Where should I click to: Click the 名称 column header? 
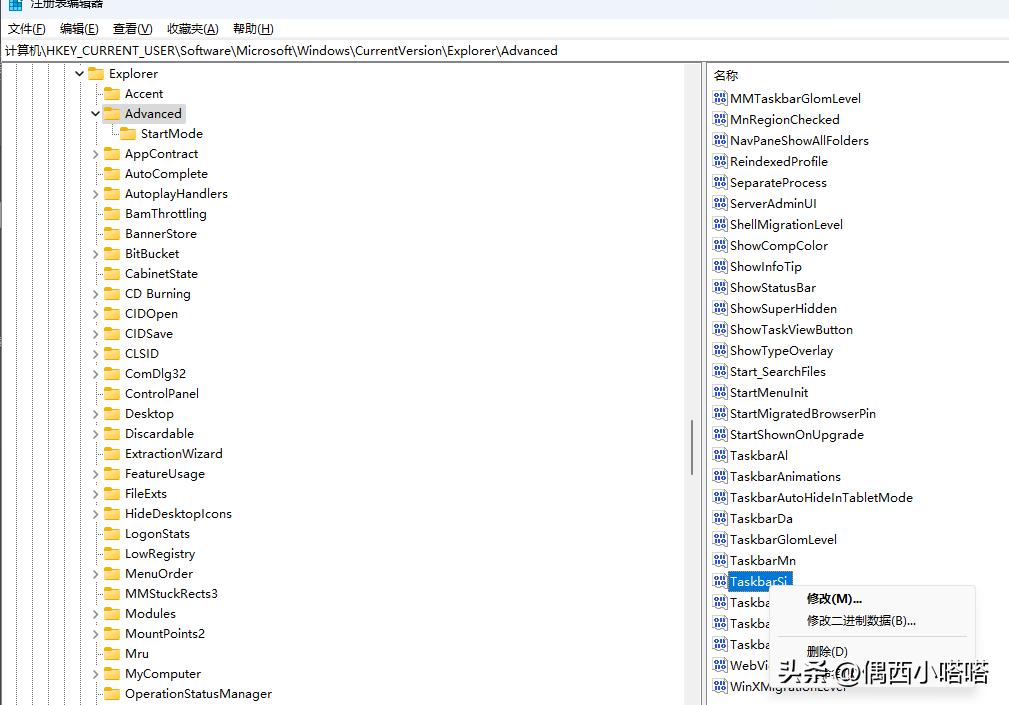[726, 76]
